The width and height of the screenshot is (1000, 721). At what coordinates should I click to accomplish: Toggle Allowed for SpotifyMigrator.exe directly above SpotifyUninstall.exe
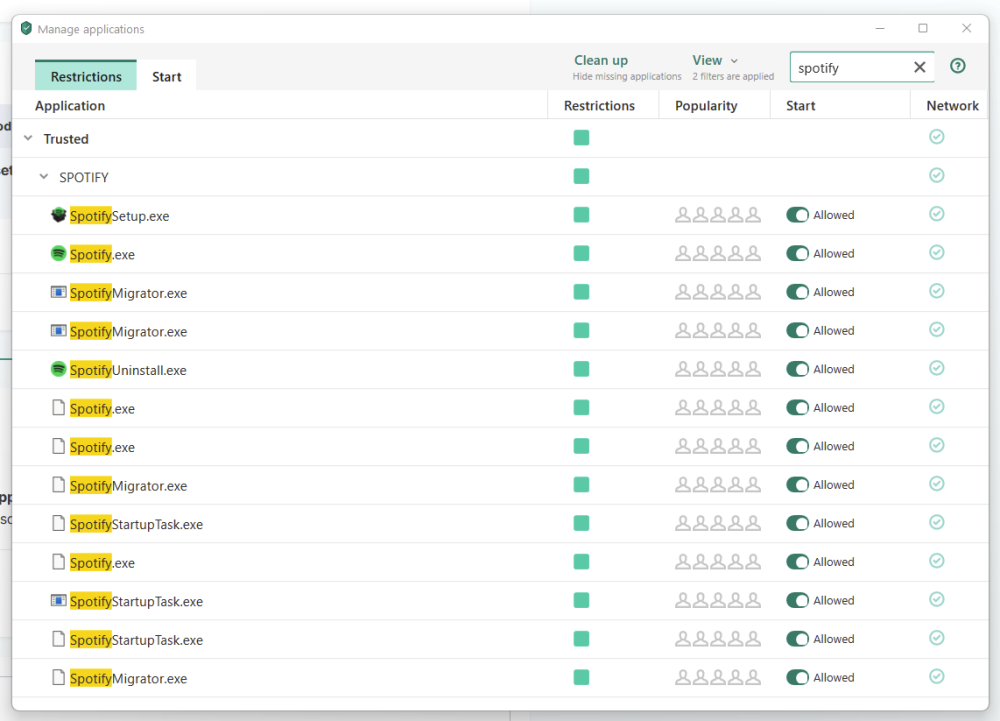pyautogui.click(x=797, y=331)
